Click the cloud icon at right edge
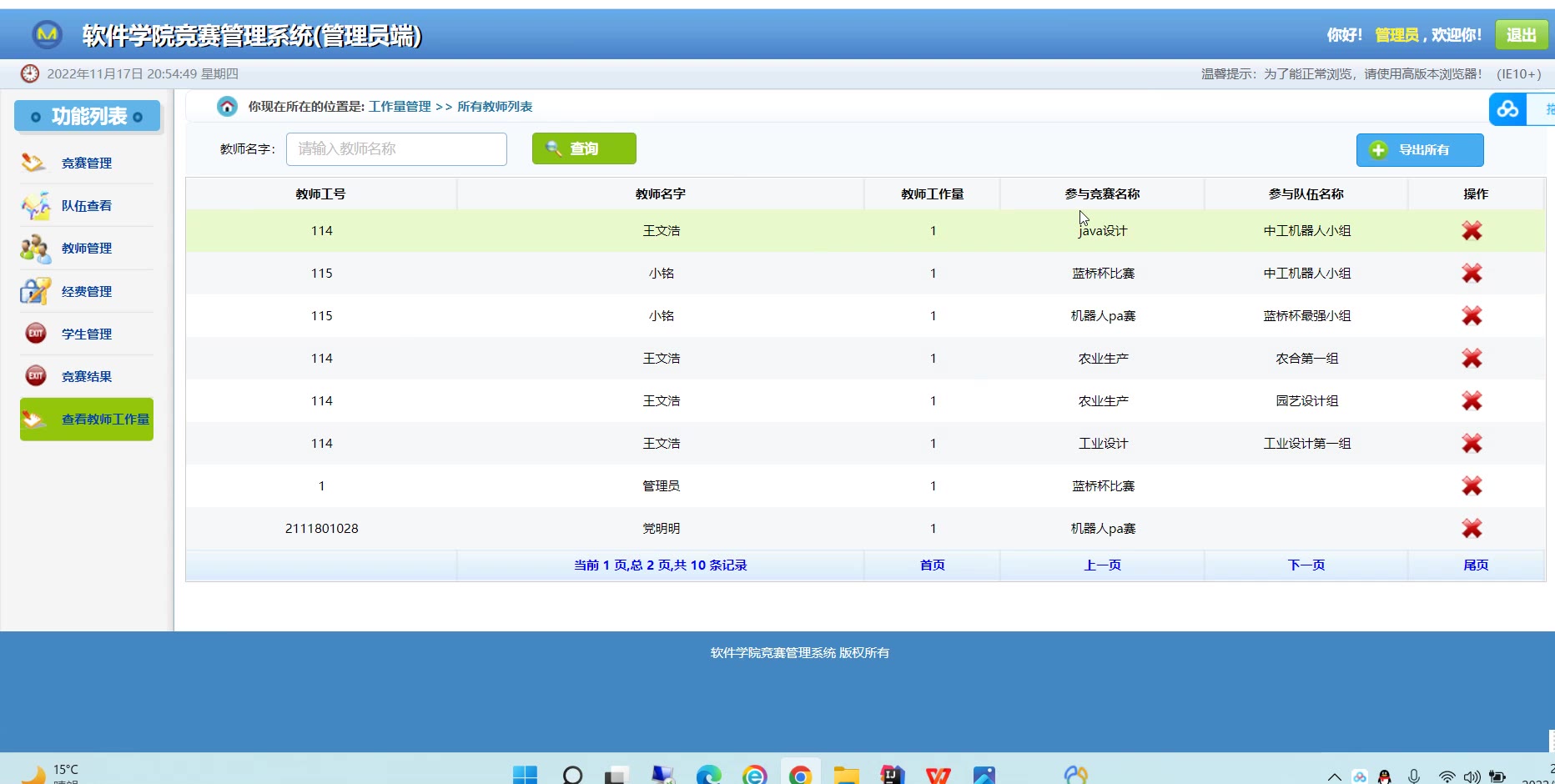The width and height of the screenshot is (1555, 784). [1507, 109]
